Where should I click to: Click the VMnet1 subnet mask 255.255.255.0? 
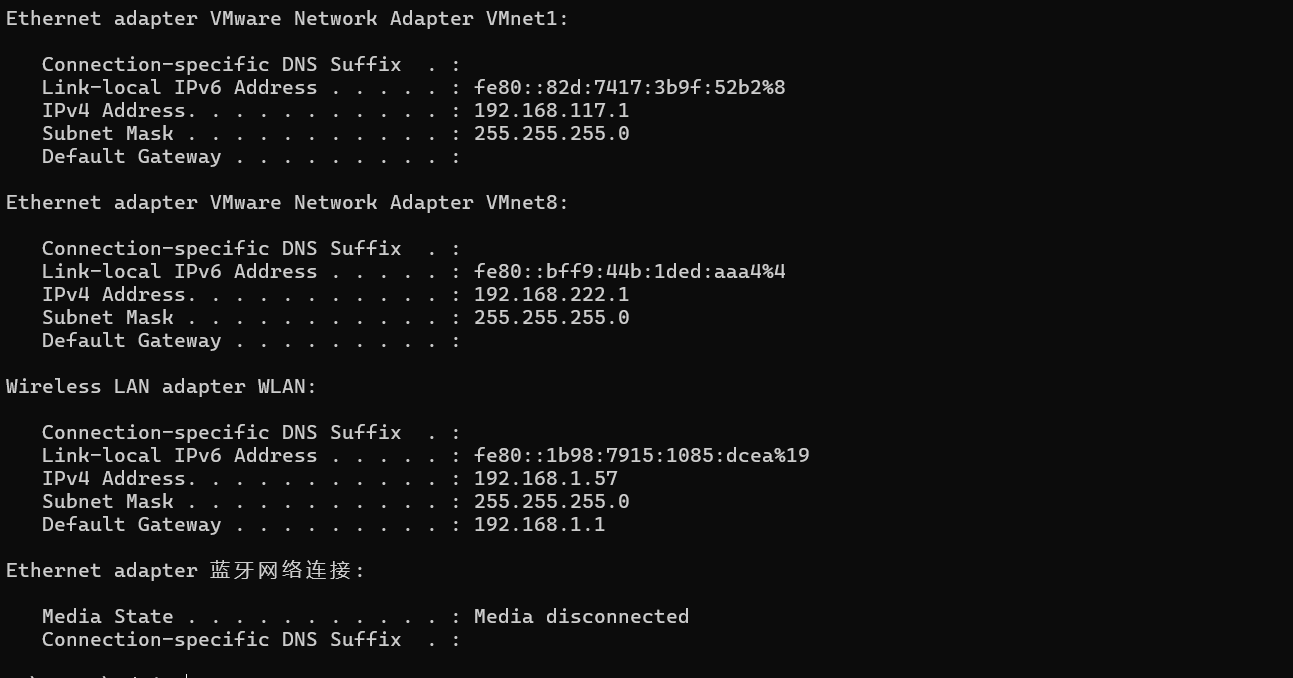click(x=551, y=133)
